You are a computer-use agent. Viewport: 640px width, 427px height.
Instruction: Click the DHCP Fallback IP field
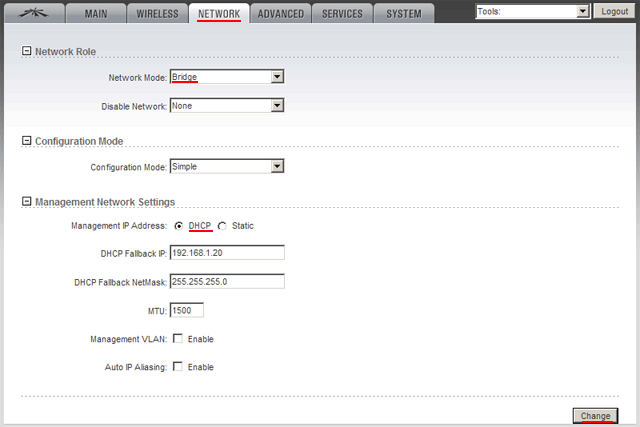(x=227, y=253)
